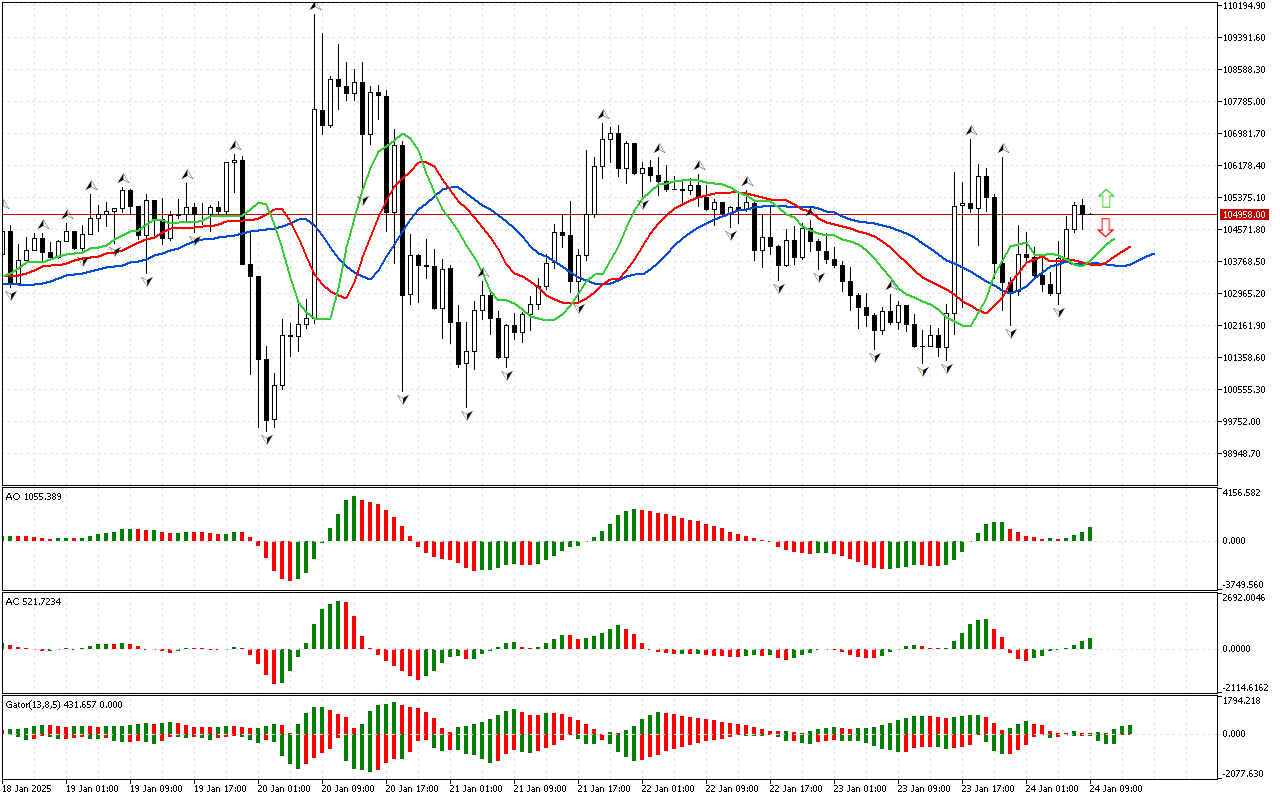Click the 102161.90 price axis label
Image resolution: width=1280 pixels, height=800 pixels.
[x=1245, y=326]
